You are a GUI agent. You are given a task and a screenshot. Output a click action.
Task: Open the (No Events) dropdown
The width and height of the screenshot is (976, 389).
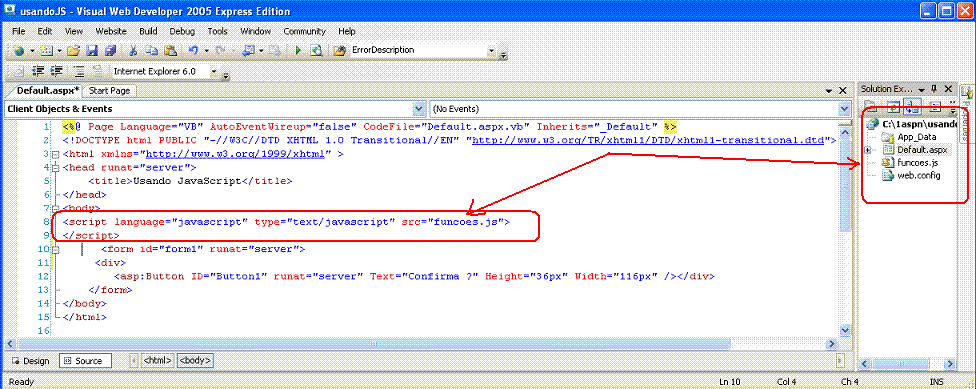coord(843,109)
